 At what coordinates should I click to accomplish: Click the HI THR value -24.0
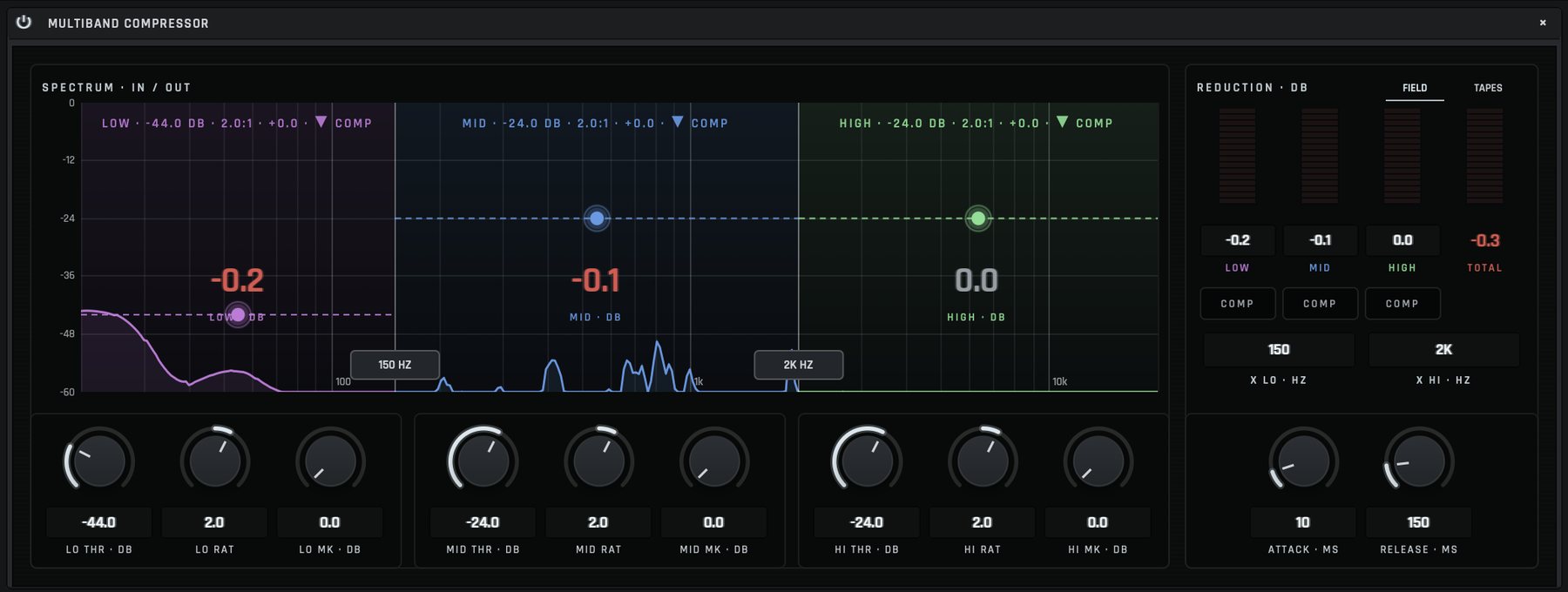click(x=867, y=522)
